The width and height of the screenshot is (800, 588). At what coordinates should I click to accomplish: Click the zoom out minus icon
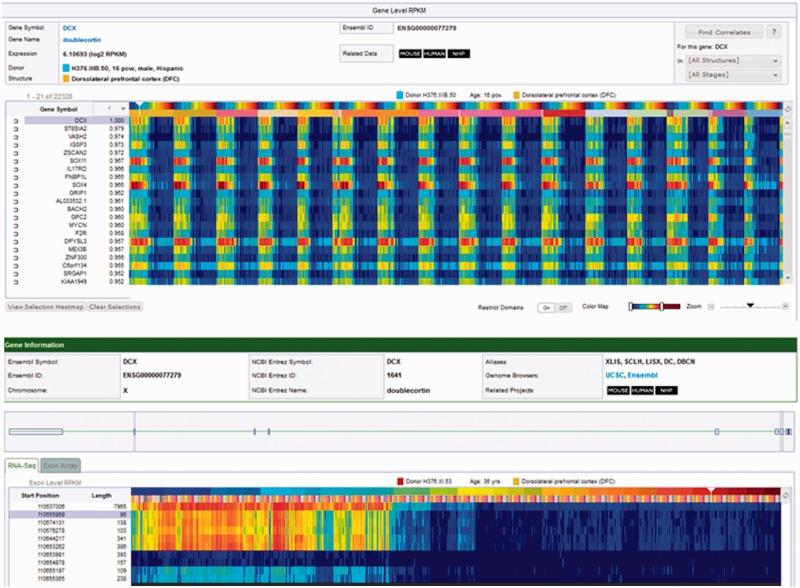click(711, 307)
